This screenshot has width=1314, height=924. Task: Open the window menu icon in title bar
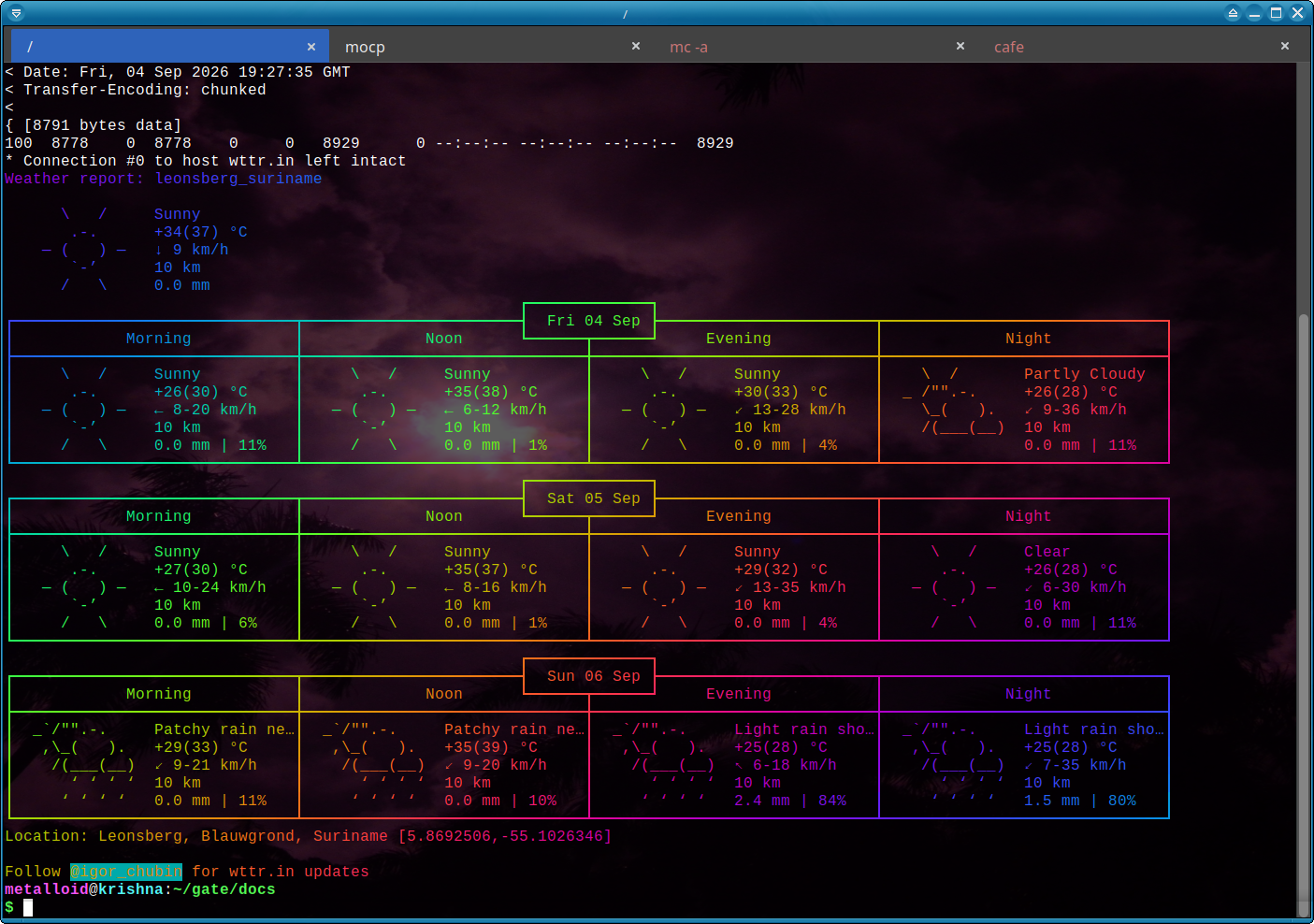coord(16,13)
